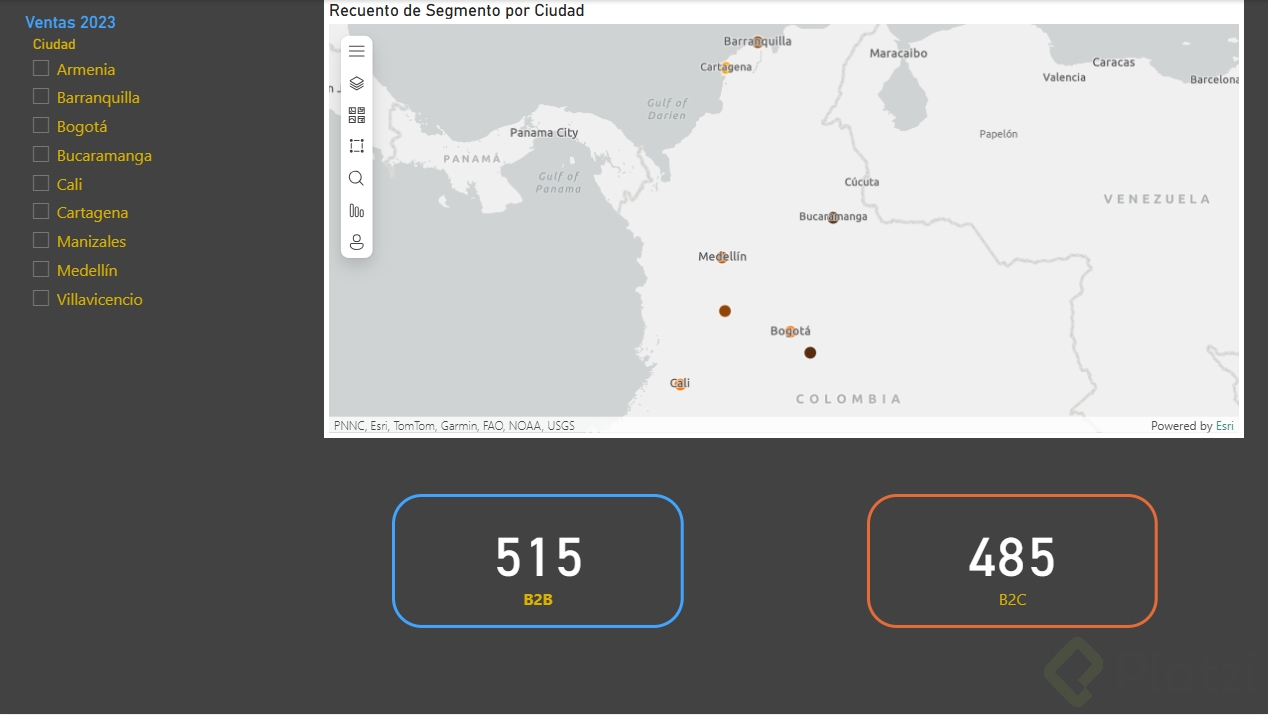
Task: Click the Ventas 2023 title
Action: pyautogui.click(x=70, y=22)
